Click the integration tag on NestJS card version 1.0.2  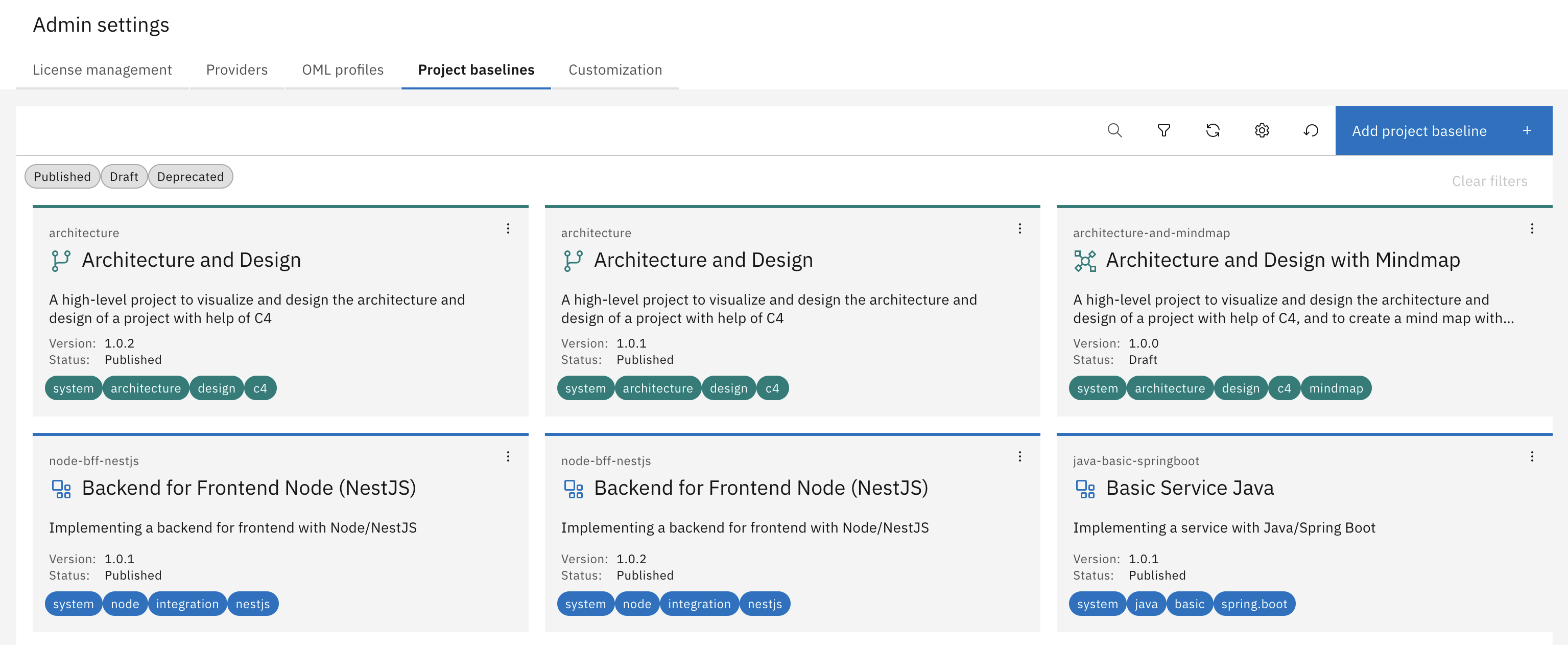[x=699, y=604]
